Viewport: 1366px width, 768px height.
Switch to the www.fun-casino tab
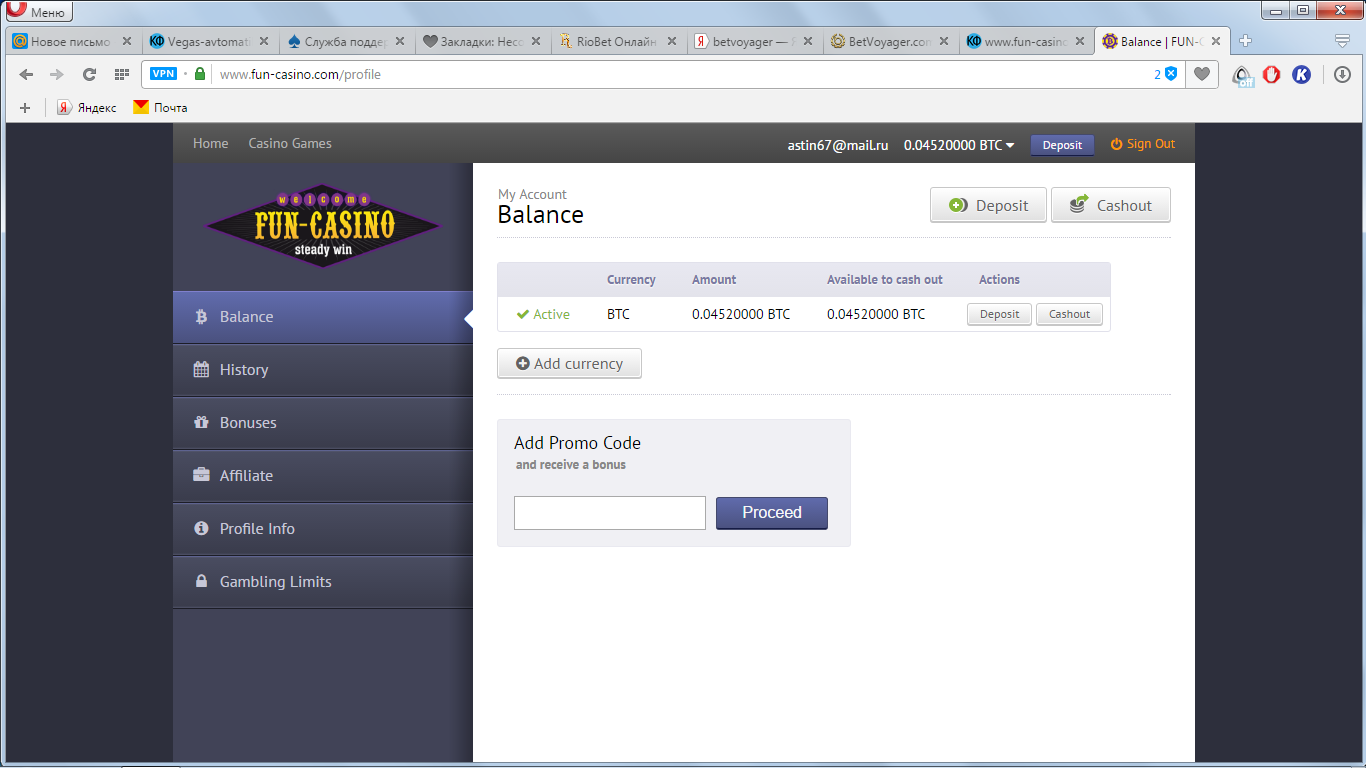pos(1026,42)
